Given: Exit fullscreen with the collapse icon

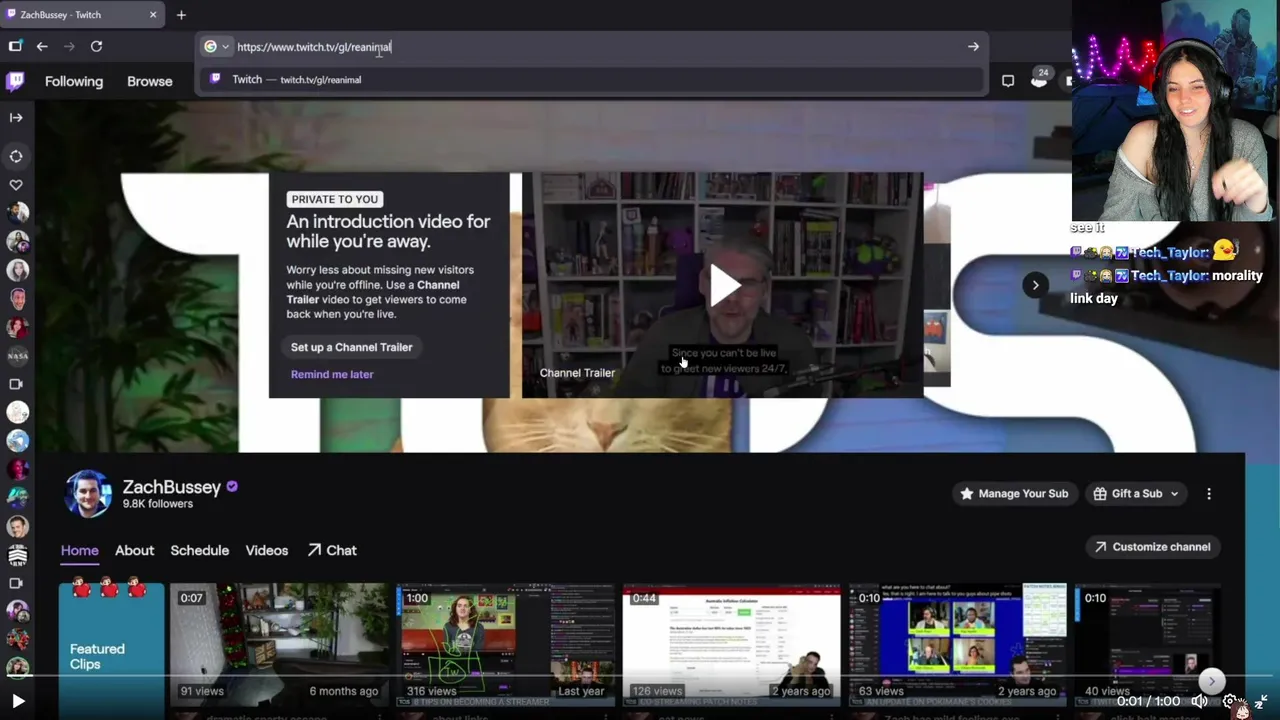Looking at the screenshot, I should coord(1261,702).
